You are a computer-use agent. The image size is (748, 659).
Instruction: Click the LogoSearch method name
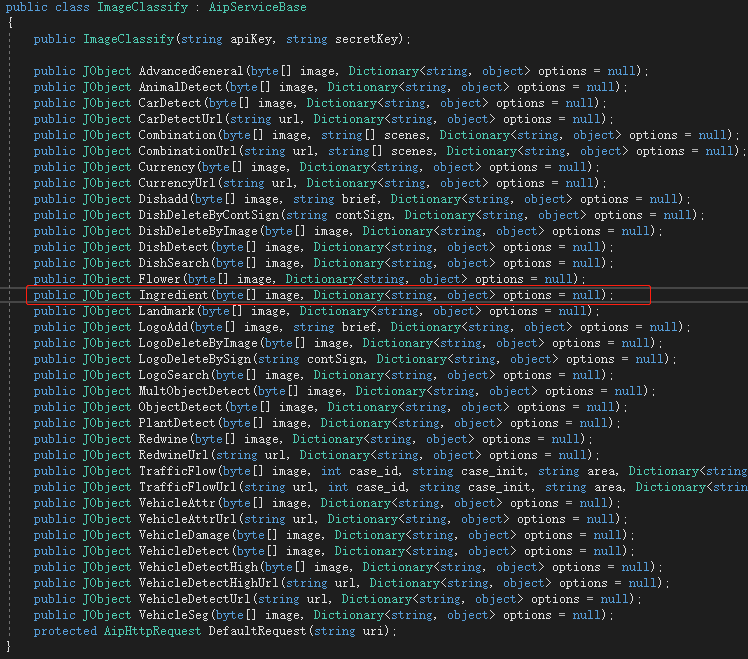(x=174, y=375)
